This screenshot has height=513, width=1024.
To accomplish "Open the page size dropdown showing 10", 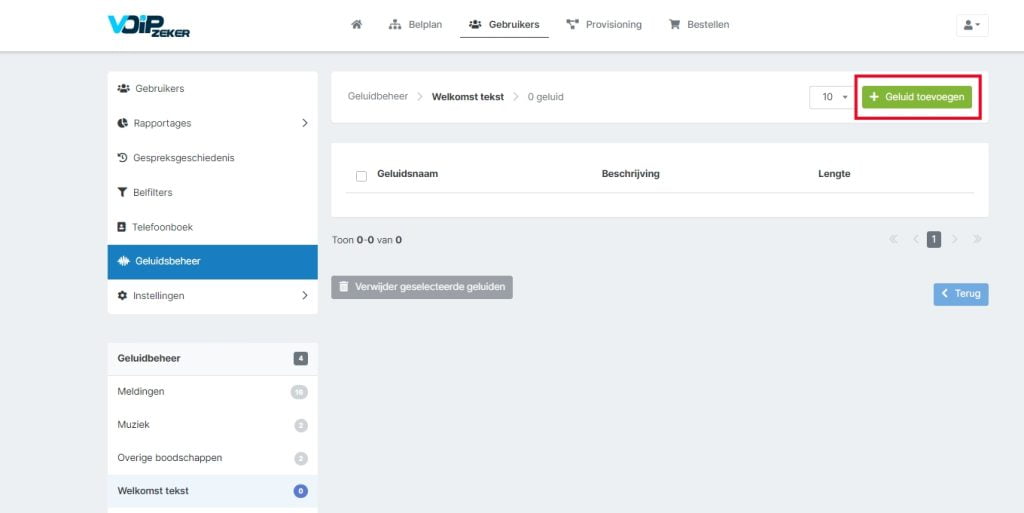I will click(832, 97).
